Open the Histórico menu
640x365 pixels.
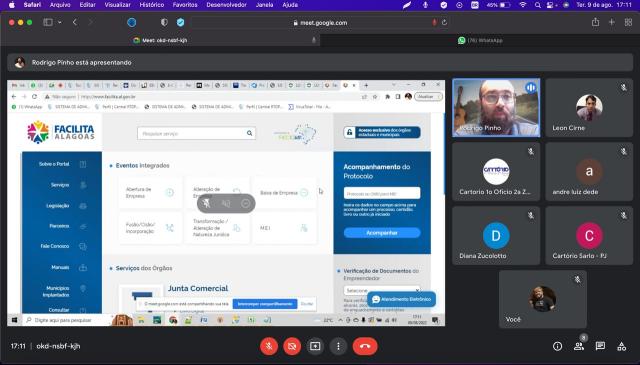click(151, 5)
